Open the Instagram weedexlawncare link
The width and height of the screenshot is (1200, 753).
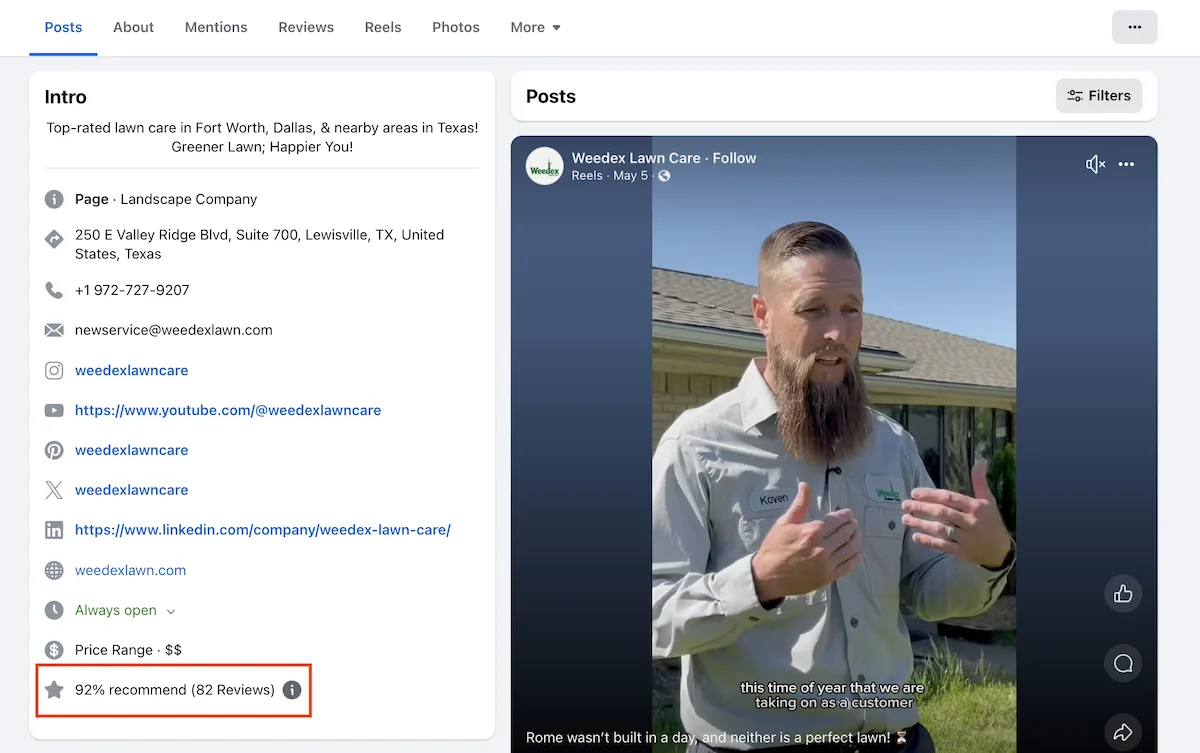(131, 370)
